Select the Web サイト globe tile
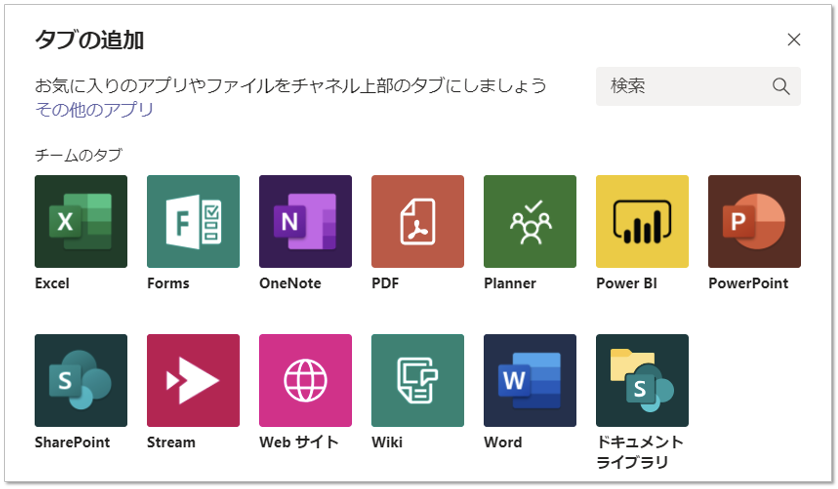Screen dimensions: 838x489 (x=306, y=381)
